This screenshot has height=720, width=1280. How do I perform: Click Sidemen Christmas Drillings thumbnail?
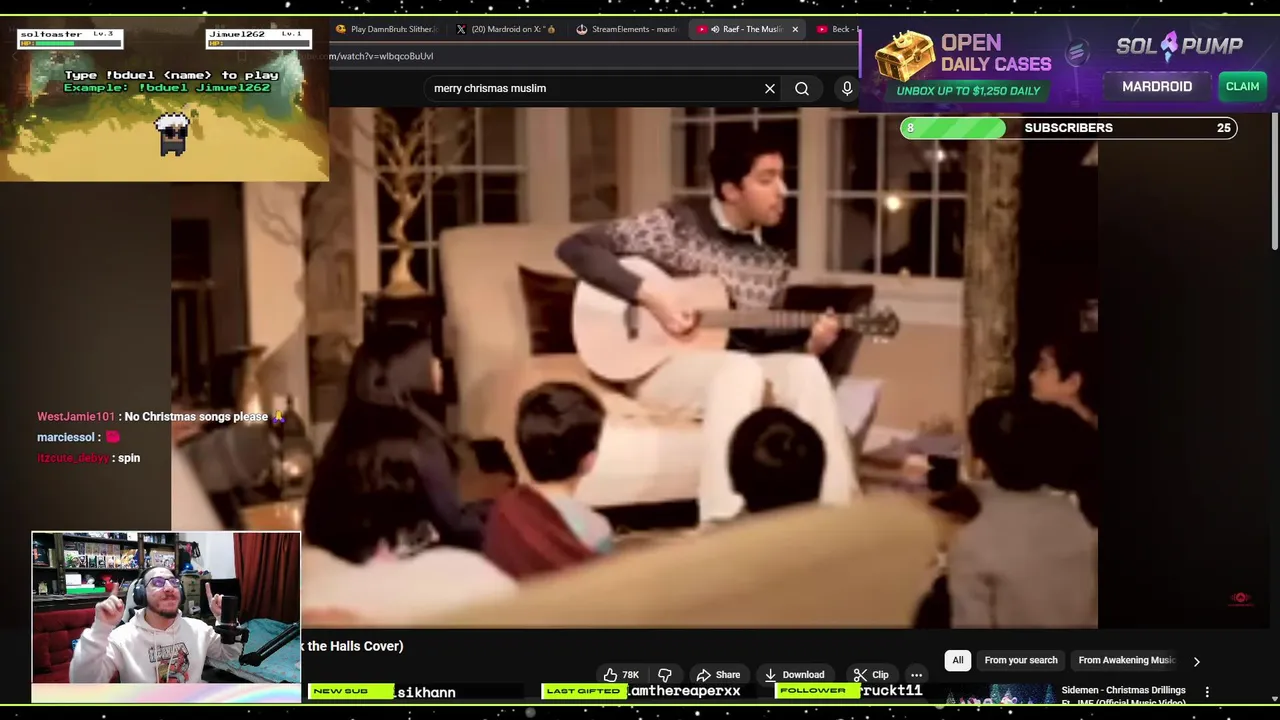click(x=1000, y=695)
